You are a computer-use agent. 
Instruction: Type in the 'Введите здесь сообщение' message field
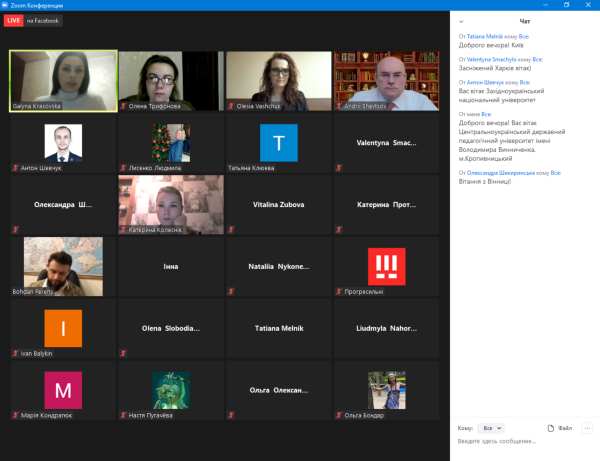pyautogui.click(x=520, y=441)
